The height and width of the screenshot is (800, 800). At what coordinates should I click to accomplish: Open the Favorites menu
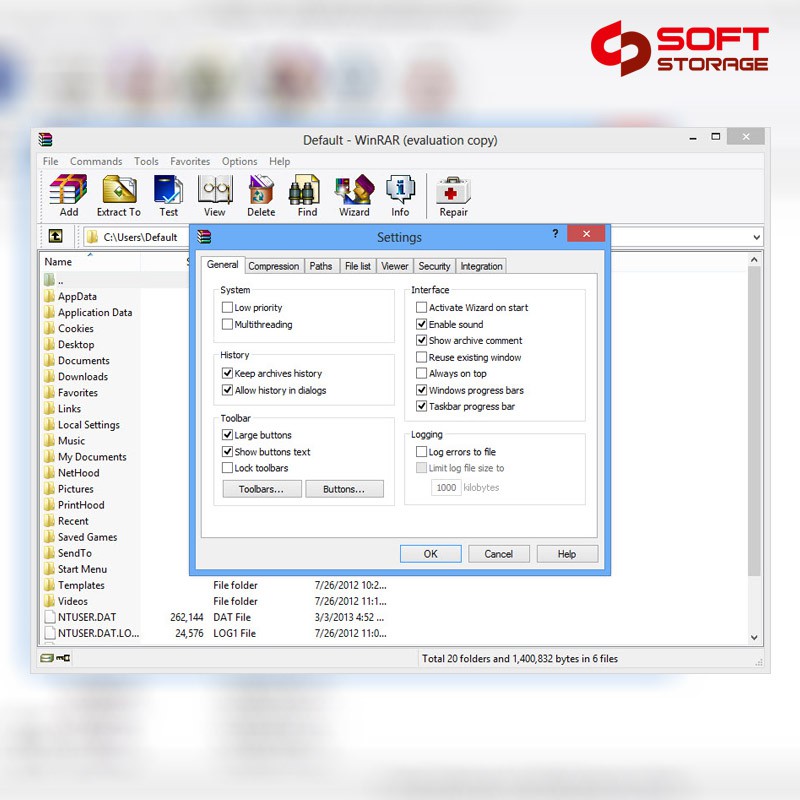click(x=190, y=161)
